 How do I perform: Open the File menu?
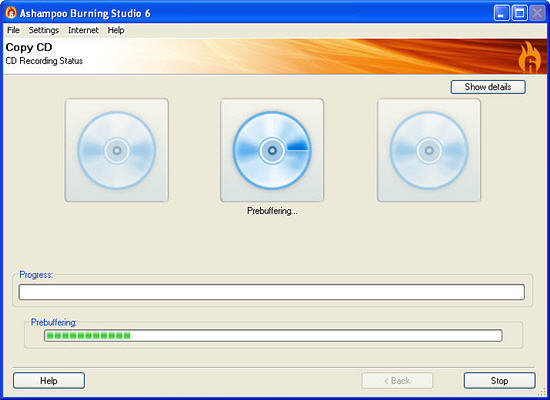click(13, 30)
